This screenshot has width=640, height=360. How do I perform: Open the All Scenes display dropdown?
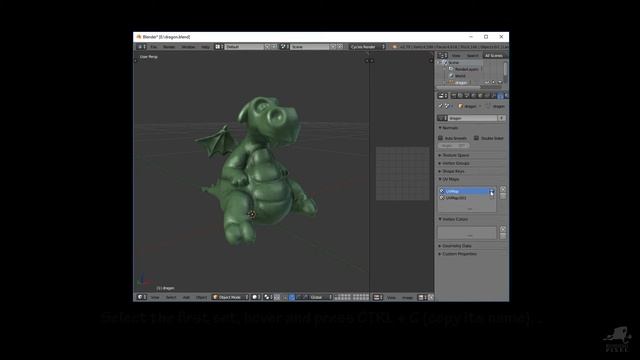click(495, 56)
